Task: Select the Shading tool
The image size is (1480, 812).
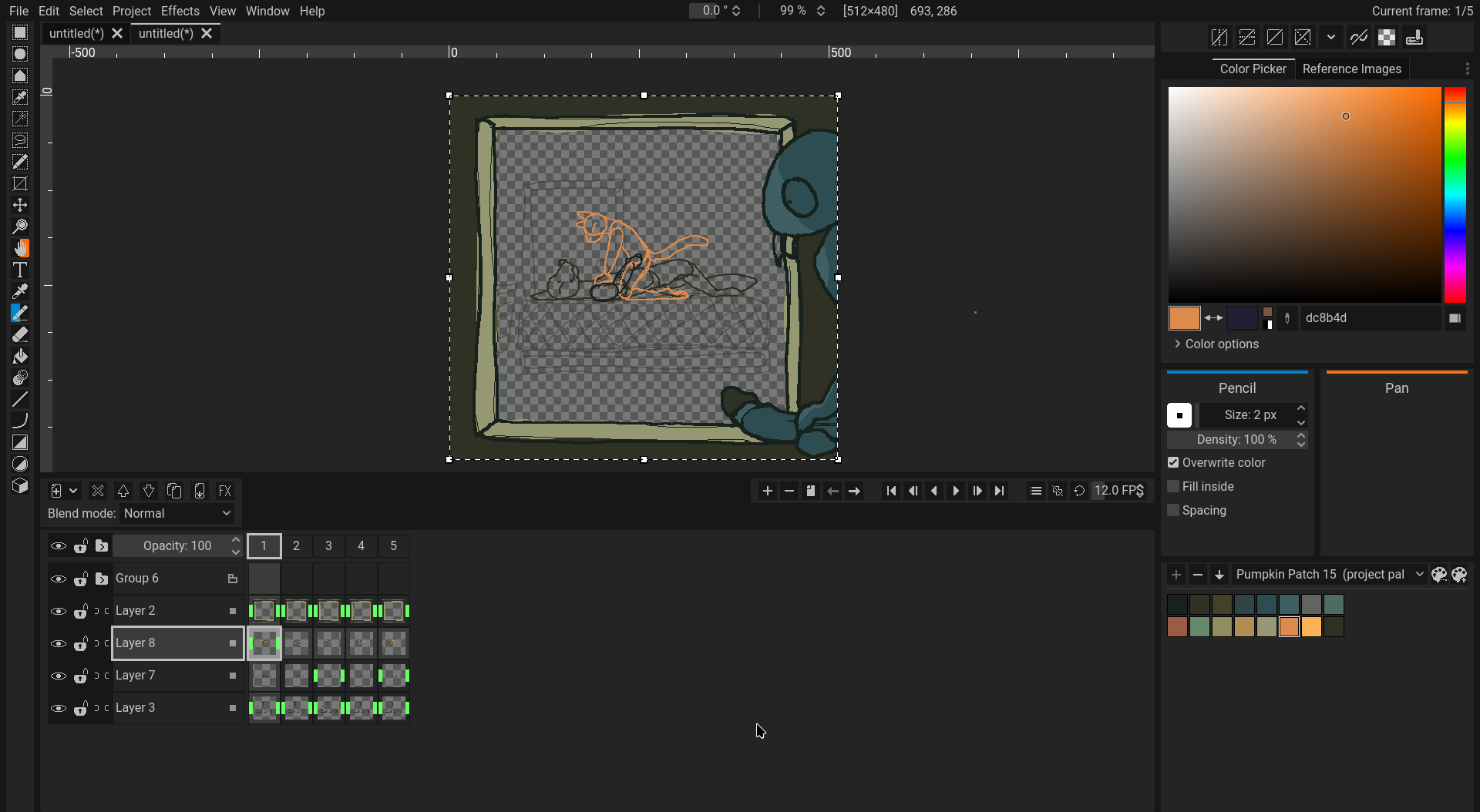Action: pos(20,377)
